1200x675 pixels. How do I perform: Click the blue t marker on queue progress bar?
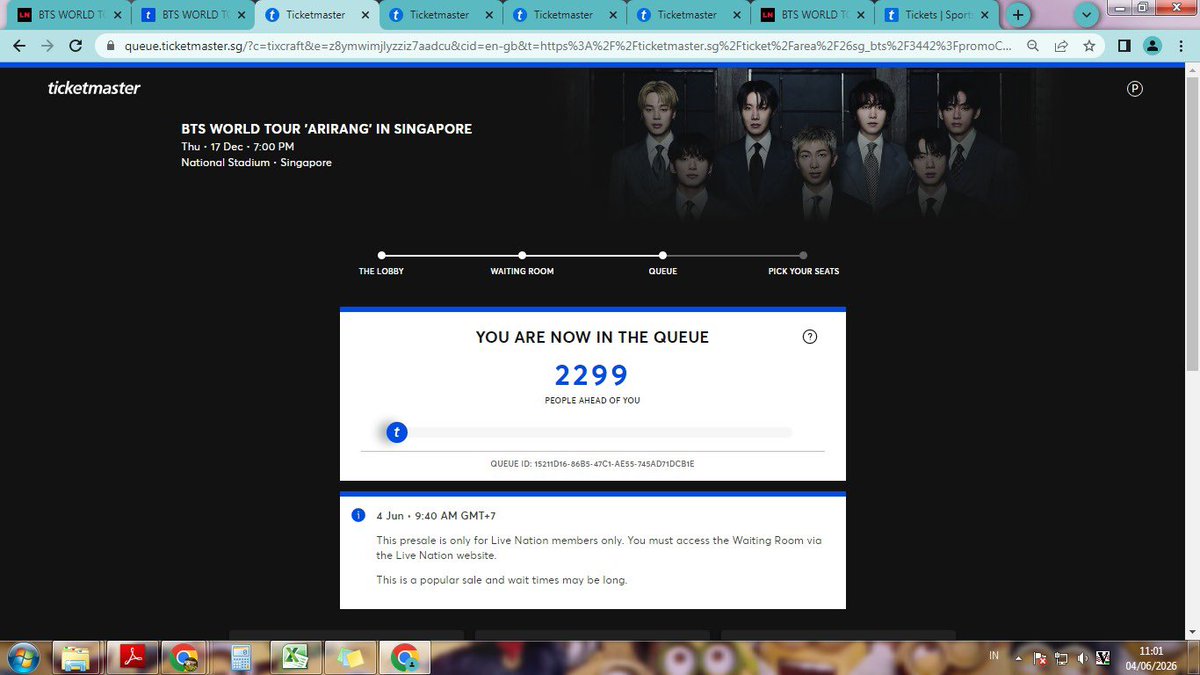tap(397, 432)
